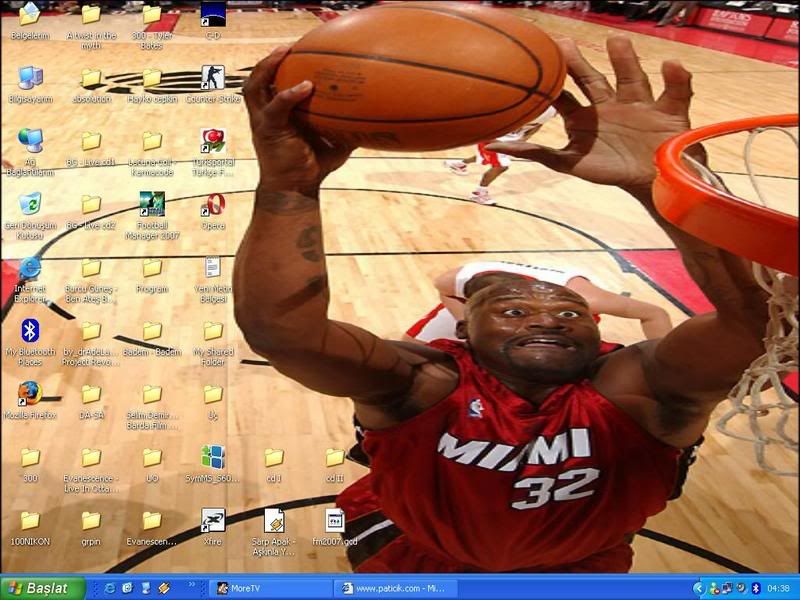800x600 pixels.
Task: Open the C-D shortcut icon
Action: pos(213,14)
